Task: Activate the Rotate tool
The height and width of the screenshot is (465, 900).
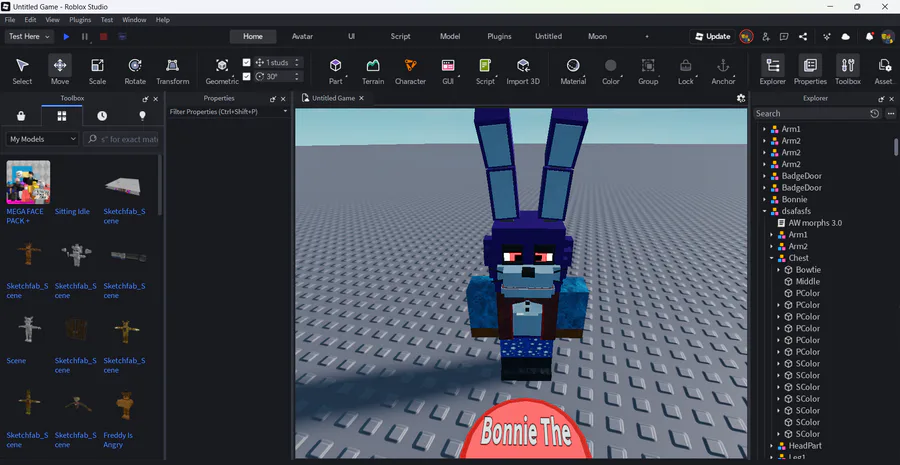Action: (135, 71)
